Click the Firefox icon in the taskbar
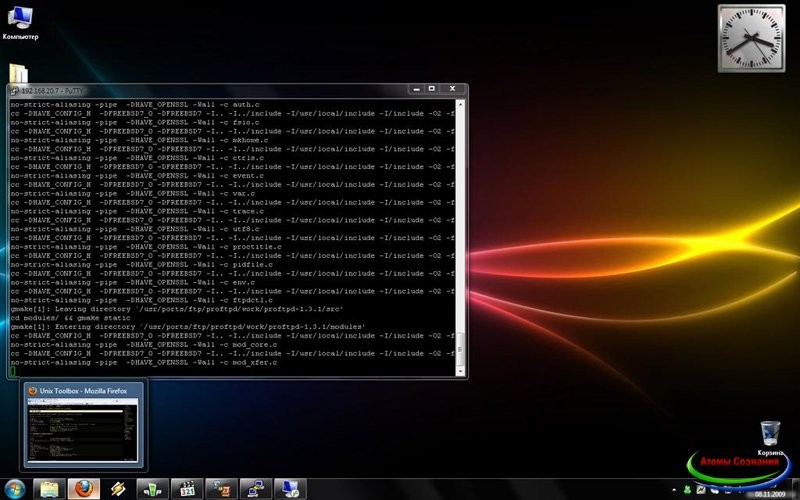This screenshot has height=500, width=800. [84, 489]
